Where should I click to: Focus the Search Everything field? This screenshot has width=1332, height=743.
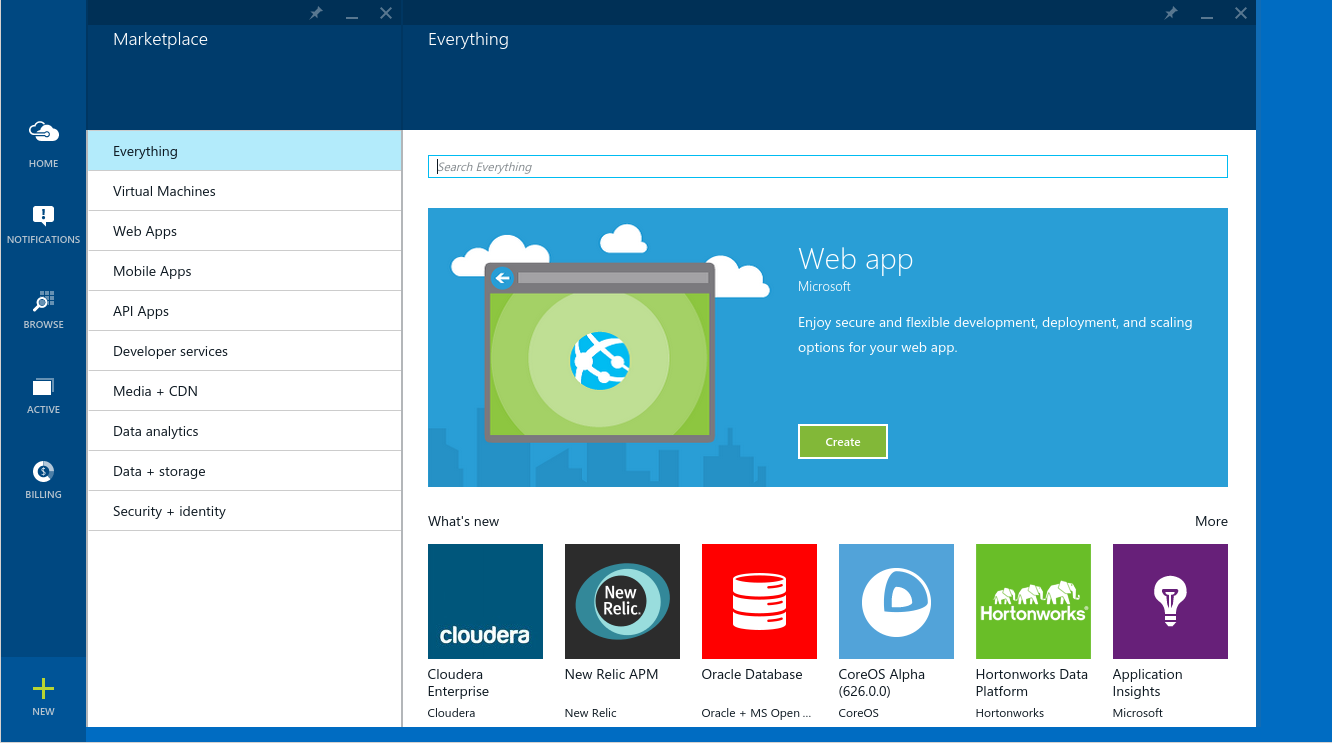tap(827, 167)
